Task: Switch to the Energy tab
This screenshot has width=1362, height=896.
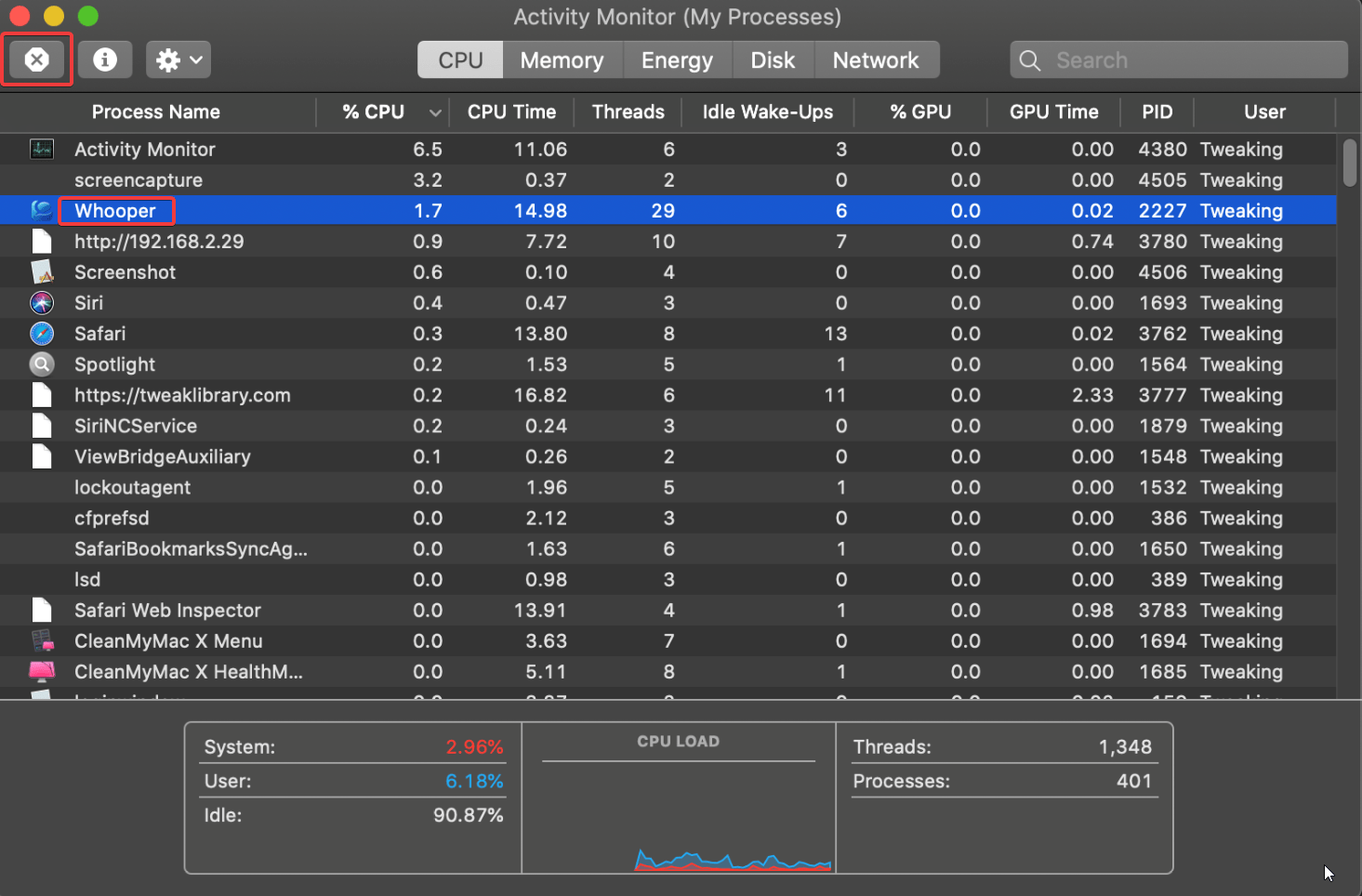Action: tap(677, 60)
